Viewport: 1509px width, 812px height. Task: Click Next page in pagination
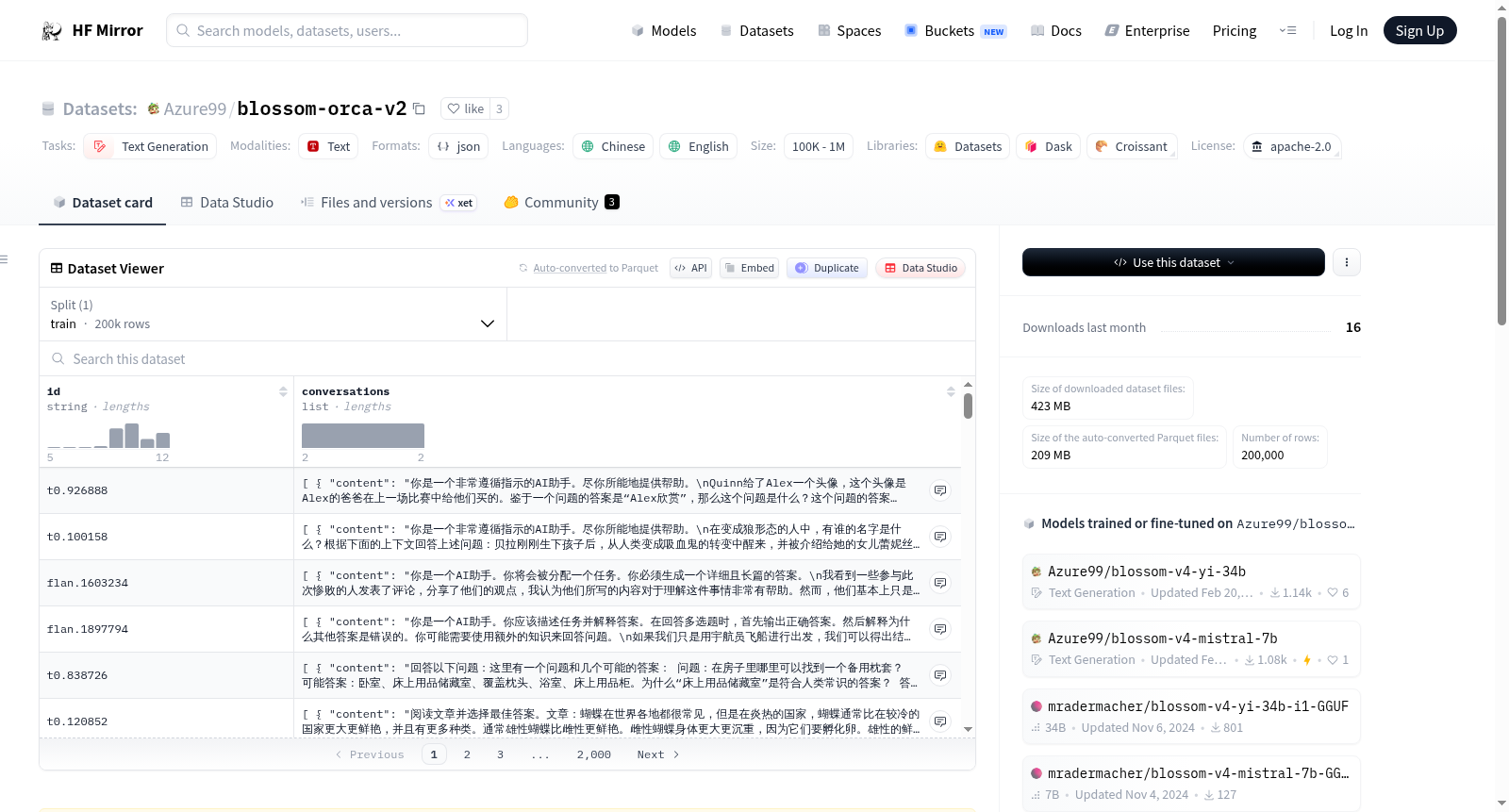[658, 754]
